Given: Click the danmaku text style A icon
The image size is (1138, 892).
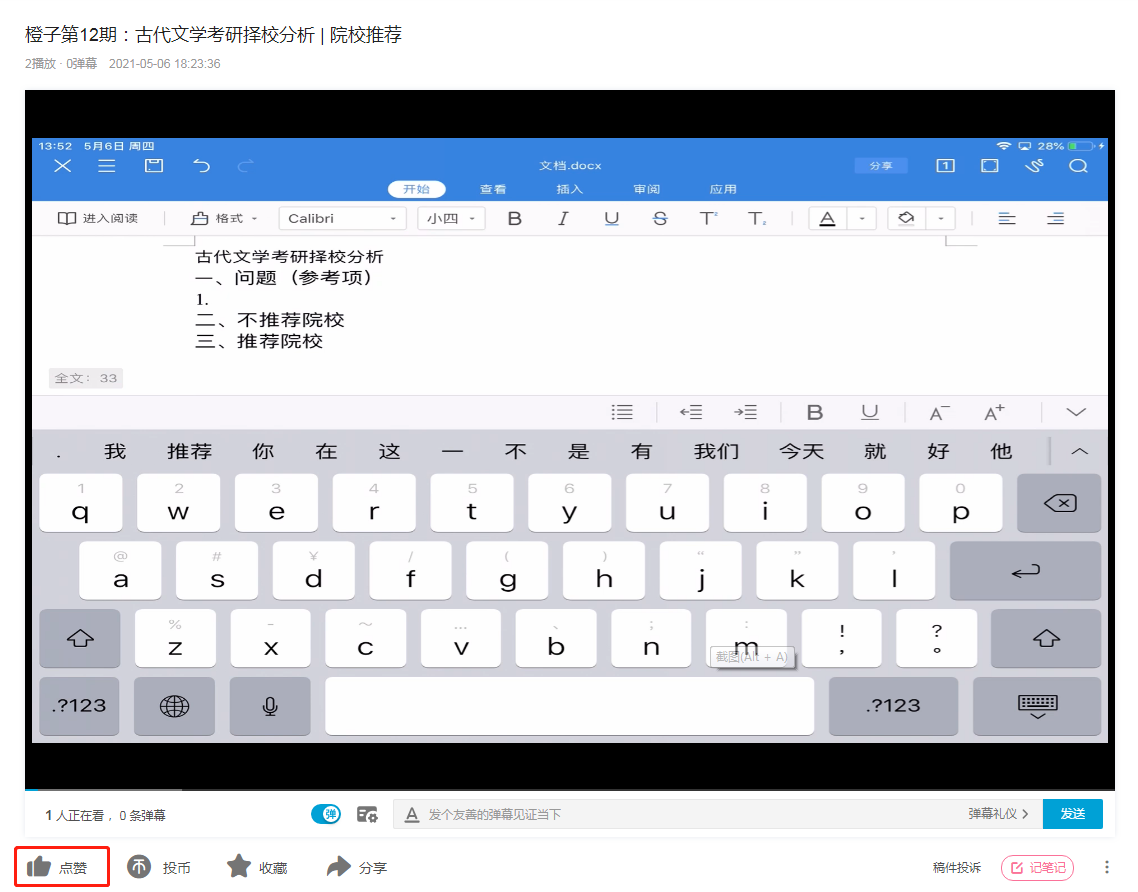Looking at the screenshot, I should point(412,814).
